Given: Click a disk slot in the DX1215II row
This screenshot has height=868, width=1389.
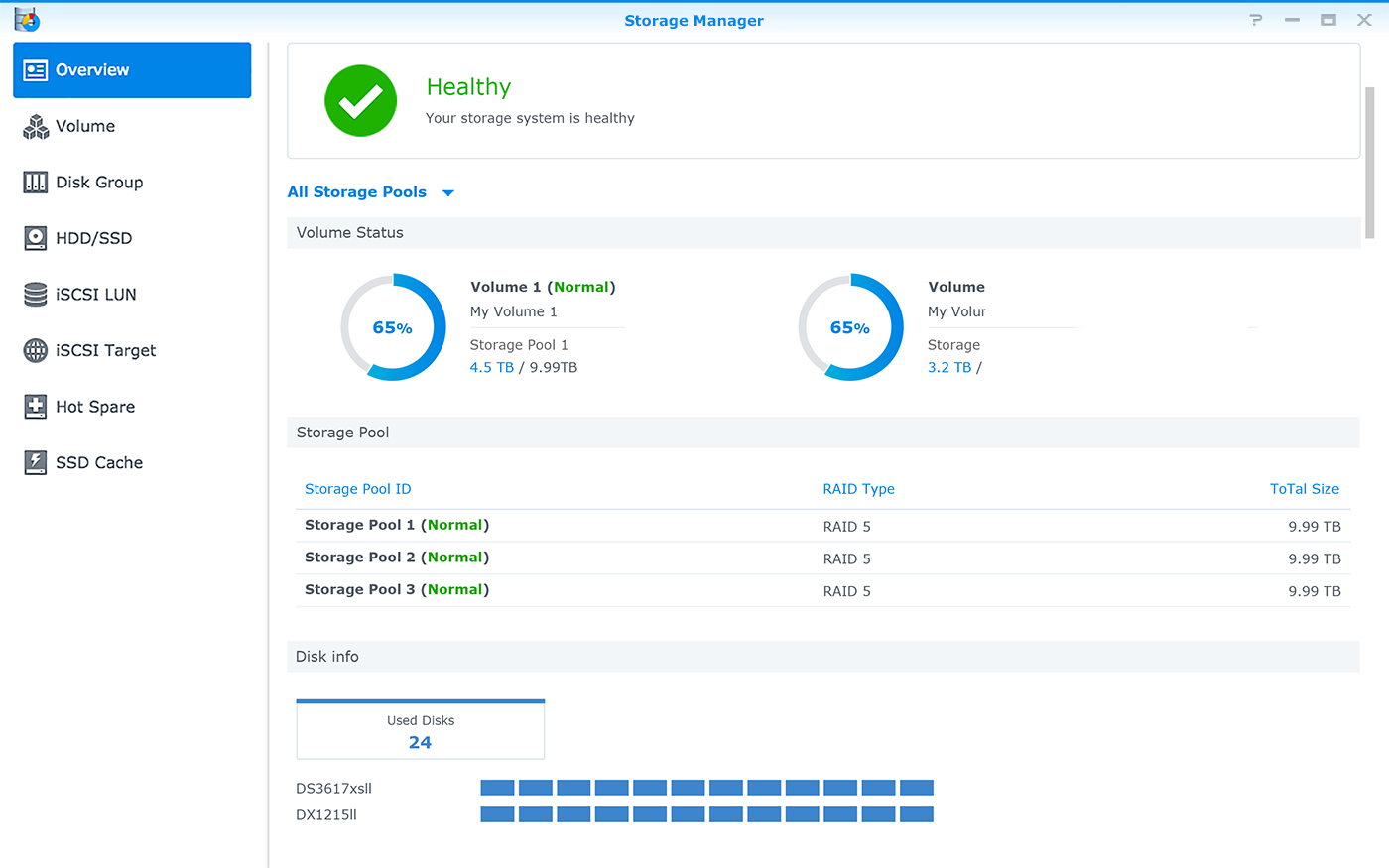Looking at the screenshot, I should coord(497,813).
